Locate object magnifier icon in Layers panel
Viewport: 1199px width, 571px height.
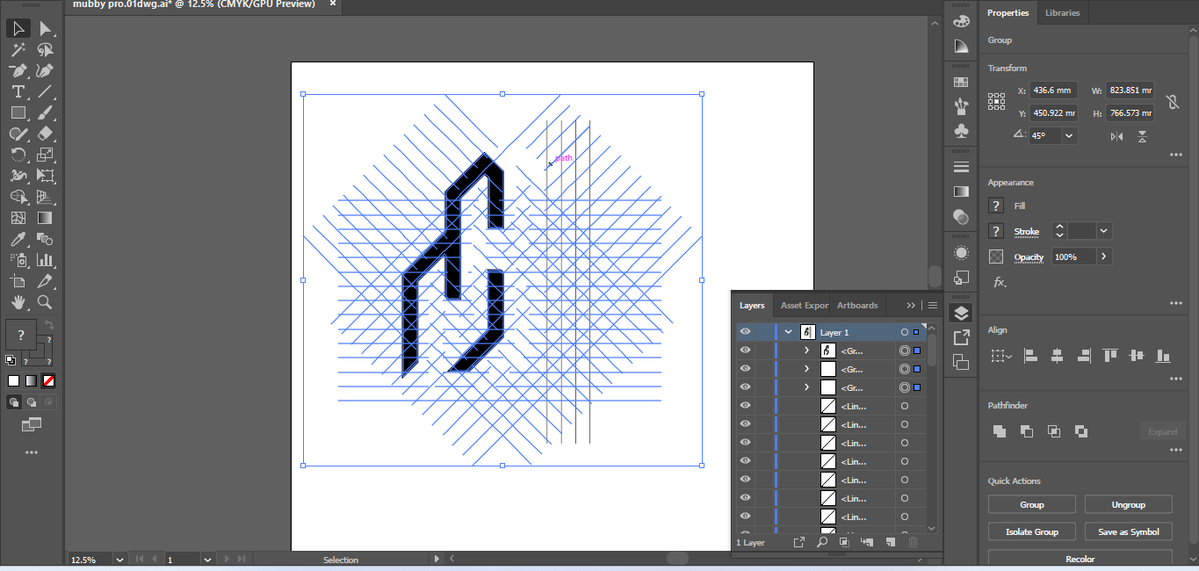[x=822, y=542]
